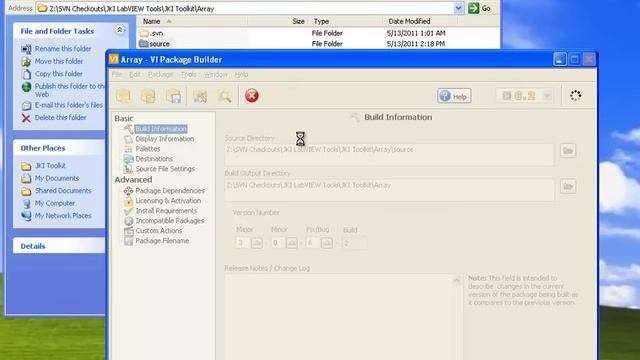Open the Tools menu in Package Builder
The height and width of the screenshot is (360, 640).
click(189, 74)
